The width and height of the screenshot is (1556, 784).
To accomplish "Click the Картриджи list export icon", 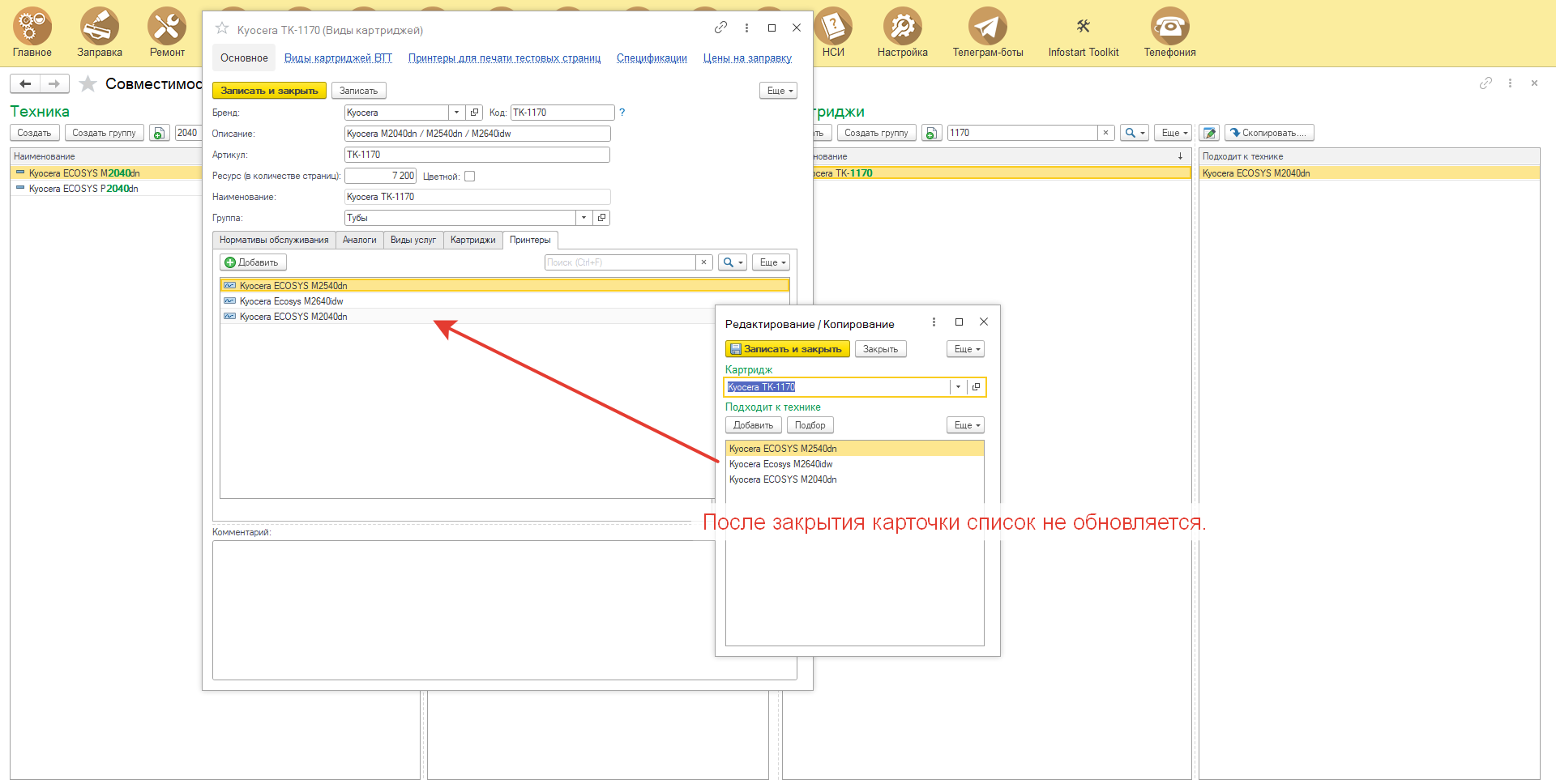I will (932, 133).
